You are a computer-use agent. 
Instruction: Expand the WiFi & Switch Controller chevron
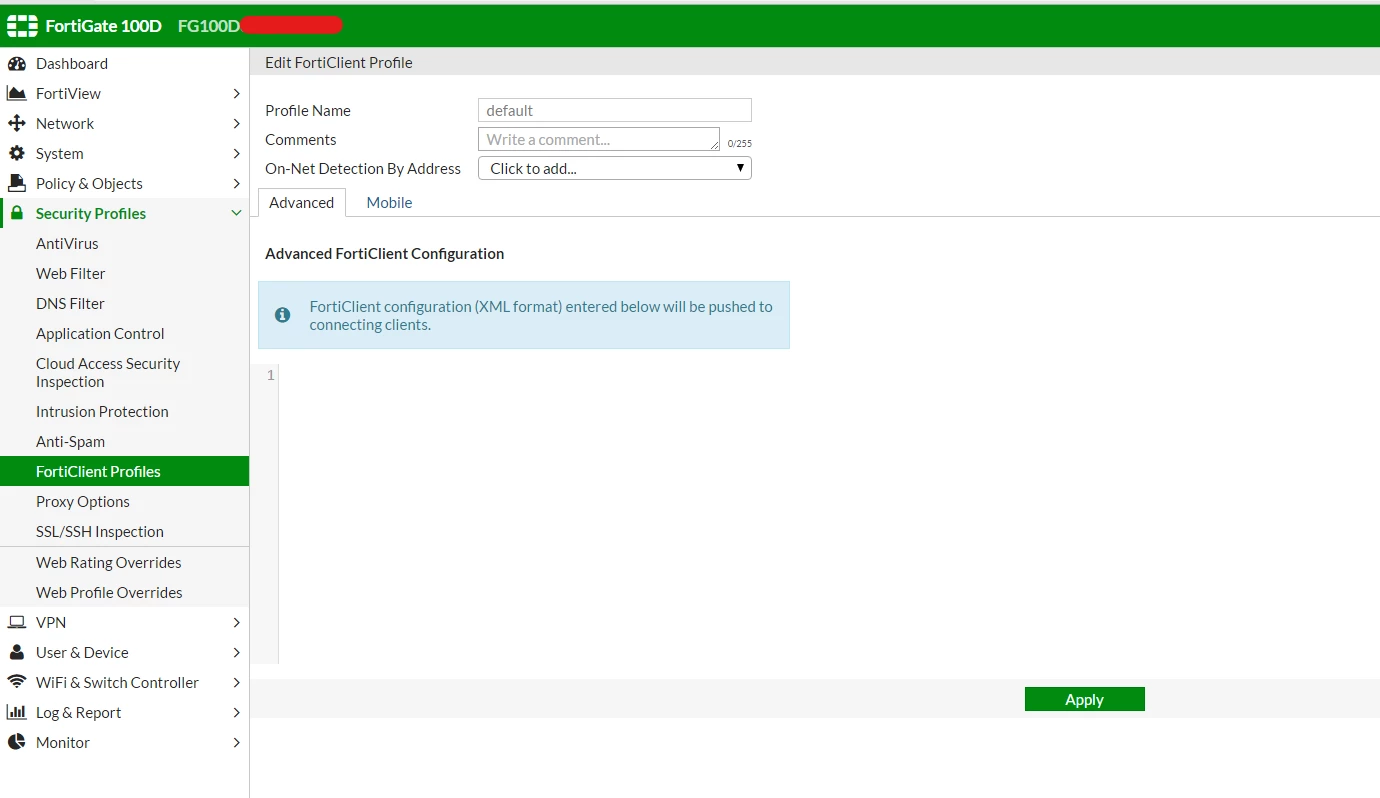pos(236,683)
